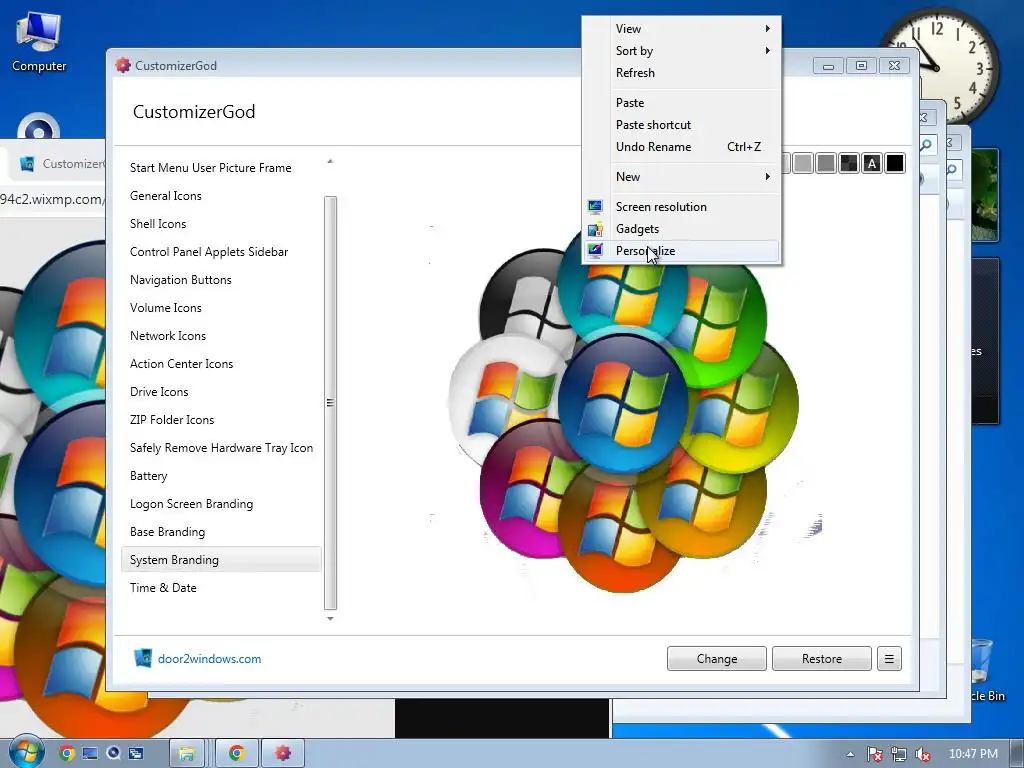Viewport: 1024px width, 768px height.
Task: Select Navigation Buttons category
Action: pos(221,280)
